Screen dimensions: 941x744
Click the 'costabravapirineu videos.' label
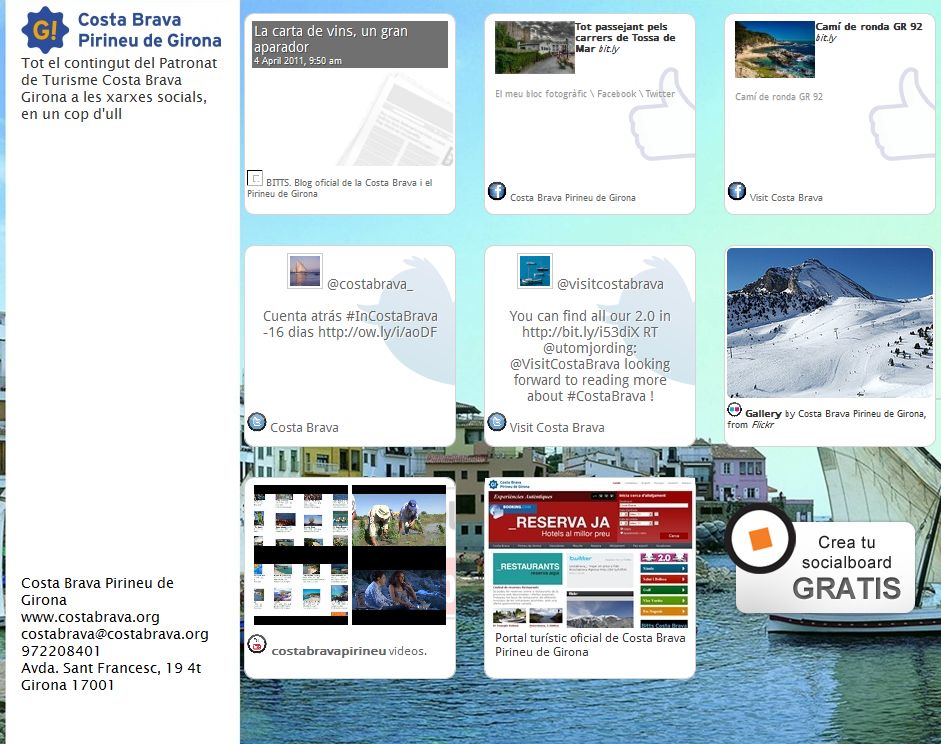pos(349,651)
